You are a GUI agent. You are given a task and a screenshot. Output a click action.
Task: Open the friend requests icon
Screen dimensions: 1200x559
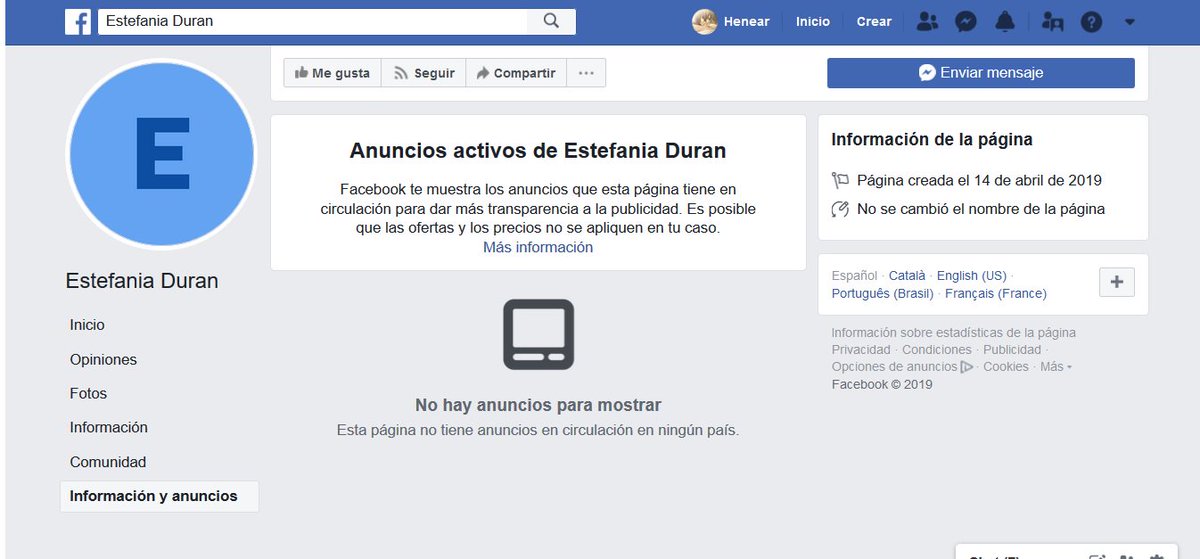(928, 21)
